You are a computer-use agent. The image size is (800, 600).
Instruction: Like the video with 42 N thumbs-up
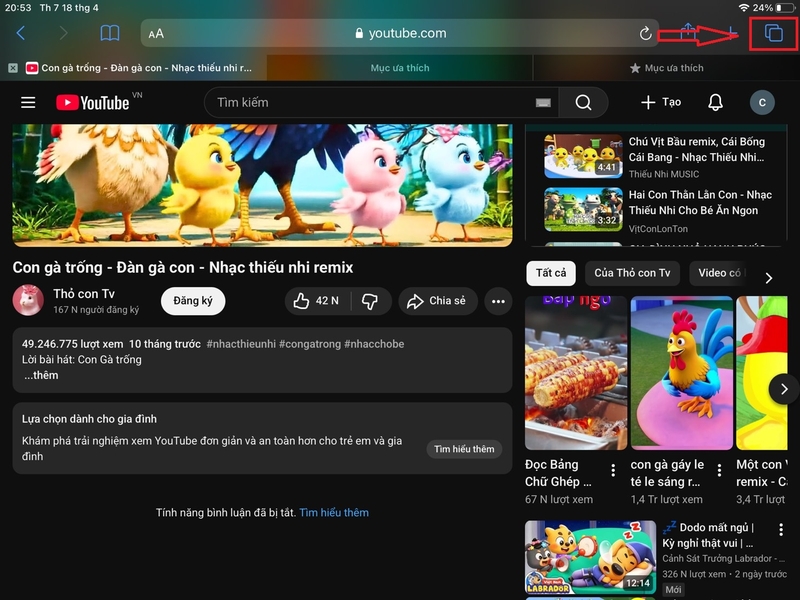point(317,301)
